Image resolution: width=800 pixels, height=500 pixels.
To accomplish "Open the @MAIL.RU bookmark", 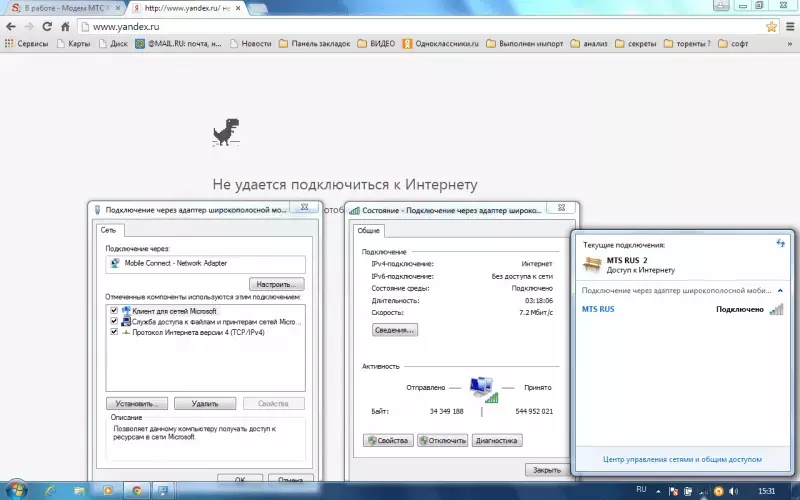I will click(x=178, y=44).
